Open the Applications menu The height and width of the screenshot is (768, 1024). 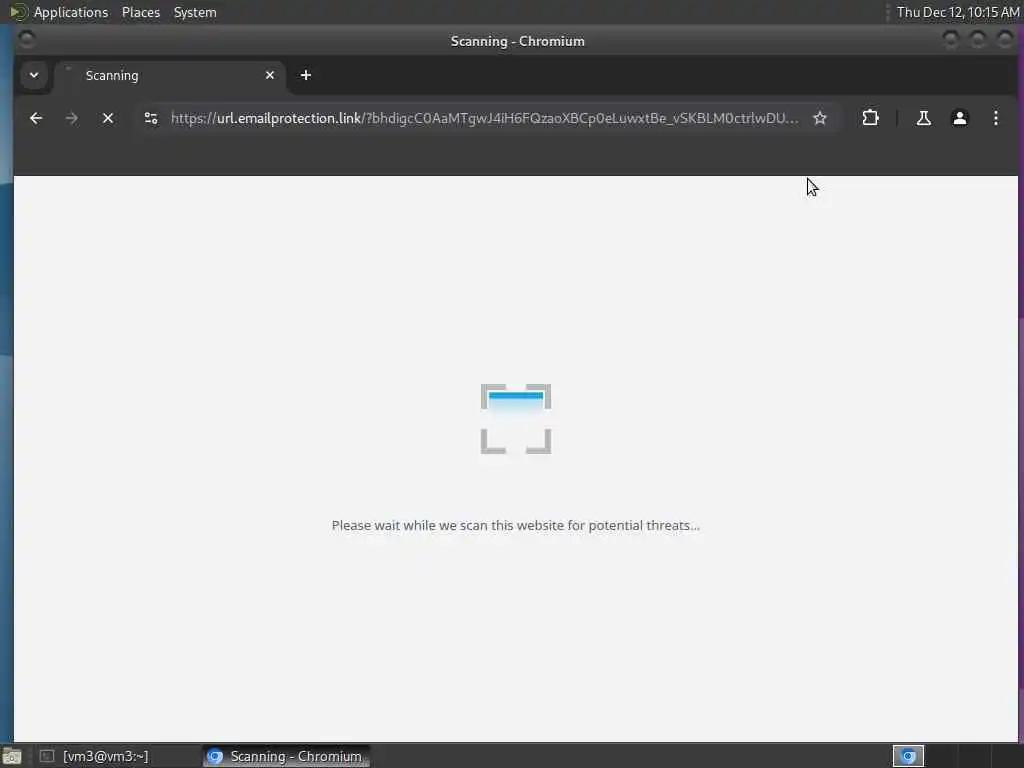(71, 12)
